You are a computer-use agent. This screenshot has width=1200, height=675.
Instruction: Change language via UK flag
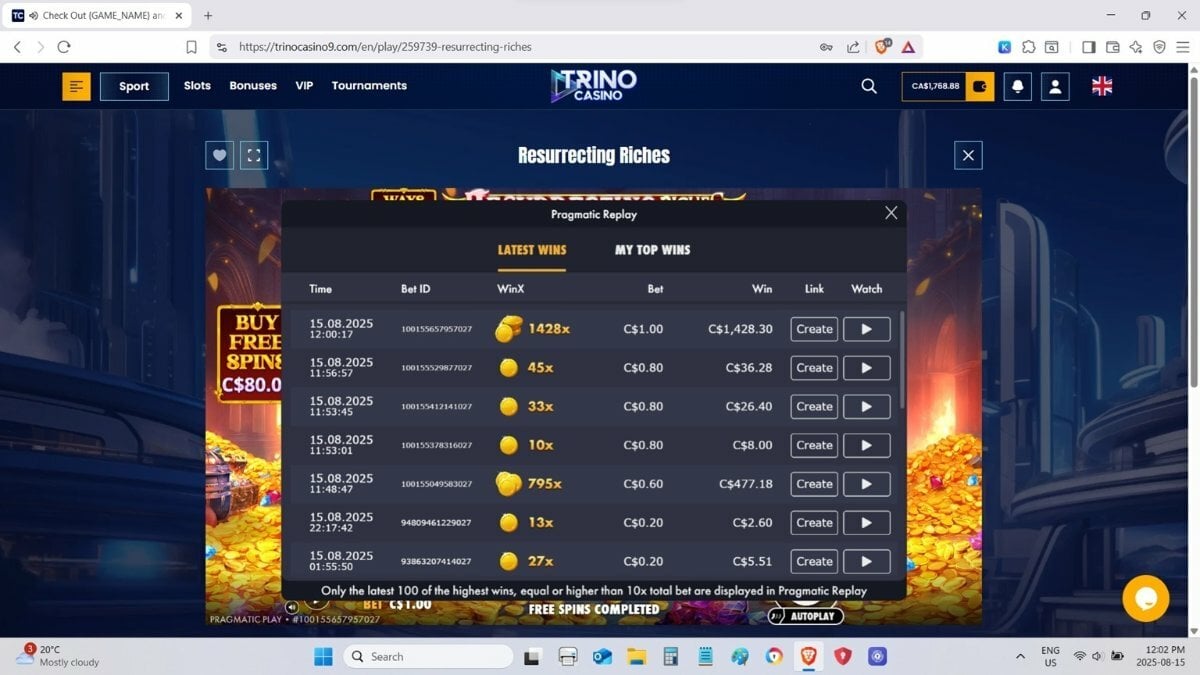click(x=1102, y=86)
